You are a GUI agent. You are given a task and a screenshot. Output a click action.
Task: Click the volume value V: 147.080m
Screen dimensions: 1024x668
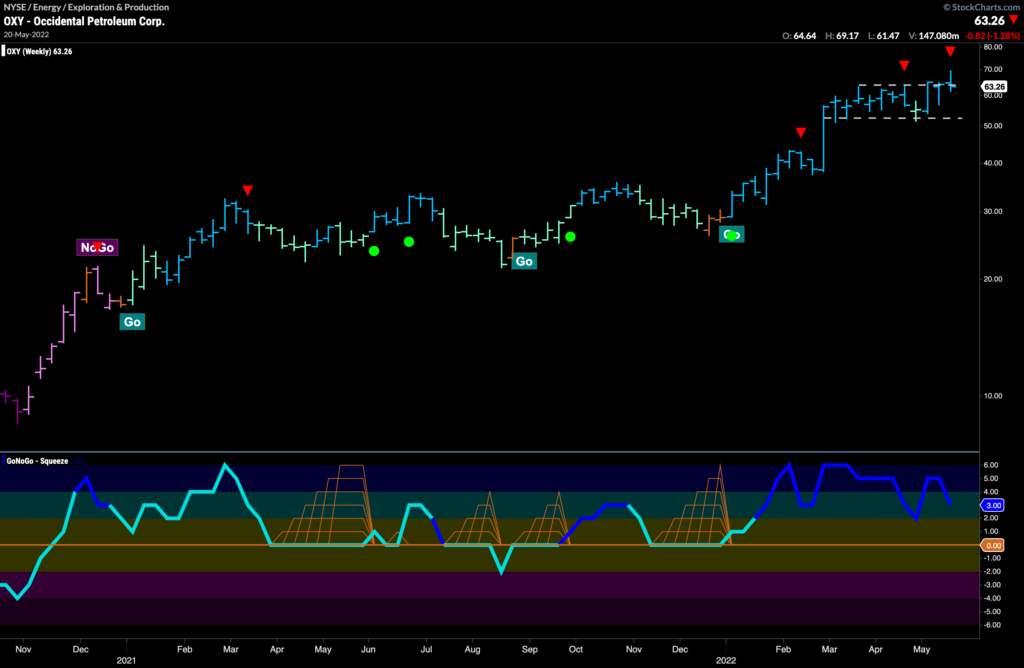[934, 36]
